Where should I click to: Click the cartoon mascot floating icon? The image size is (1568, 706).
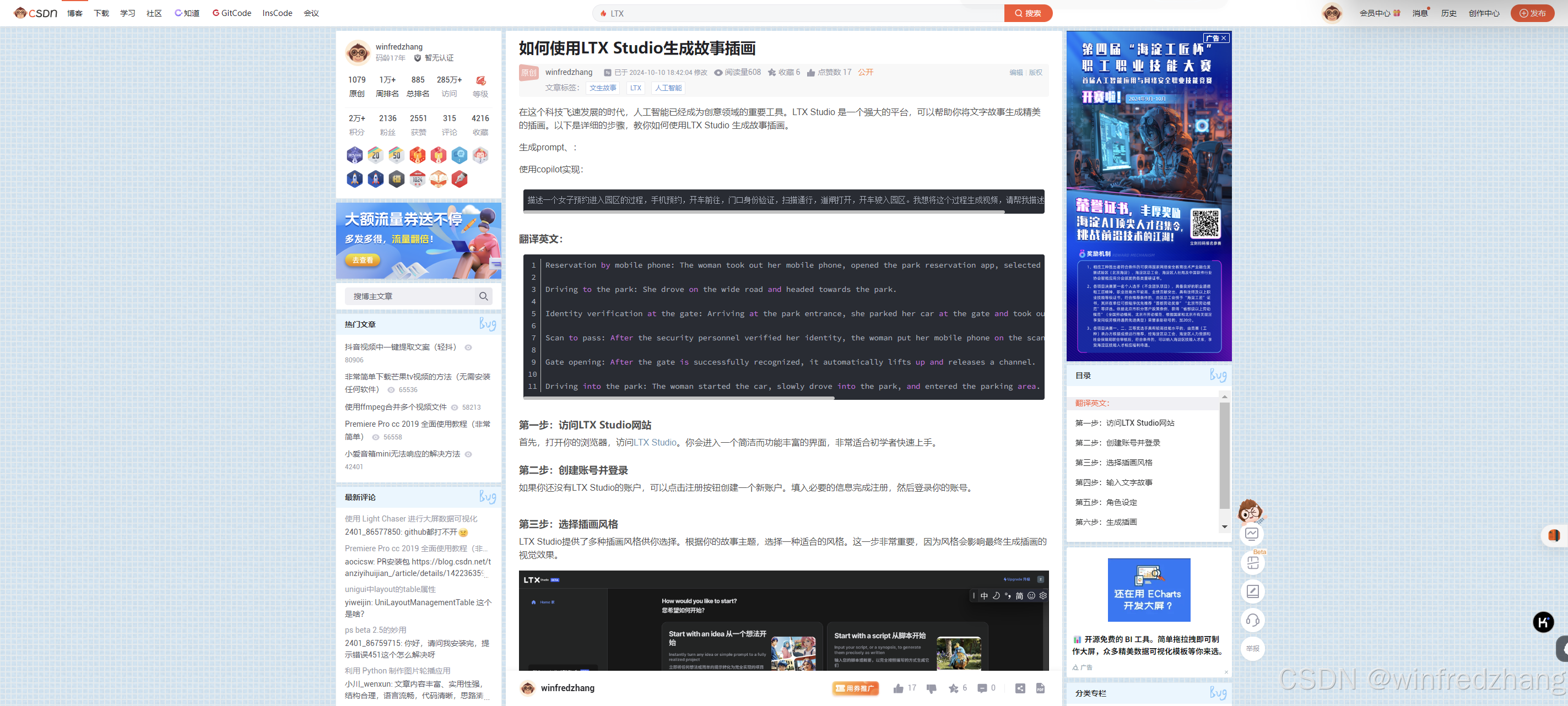point(1250,511)
